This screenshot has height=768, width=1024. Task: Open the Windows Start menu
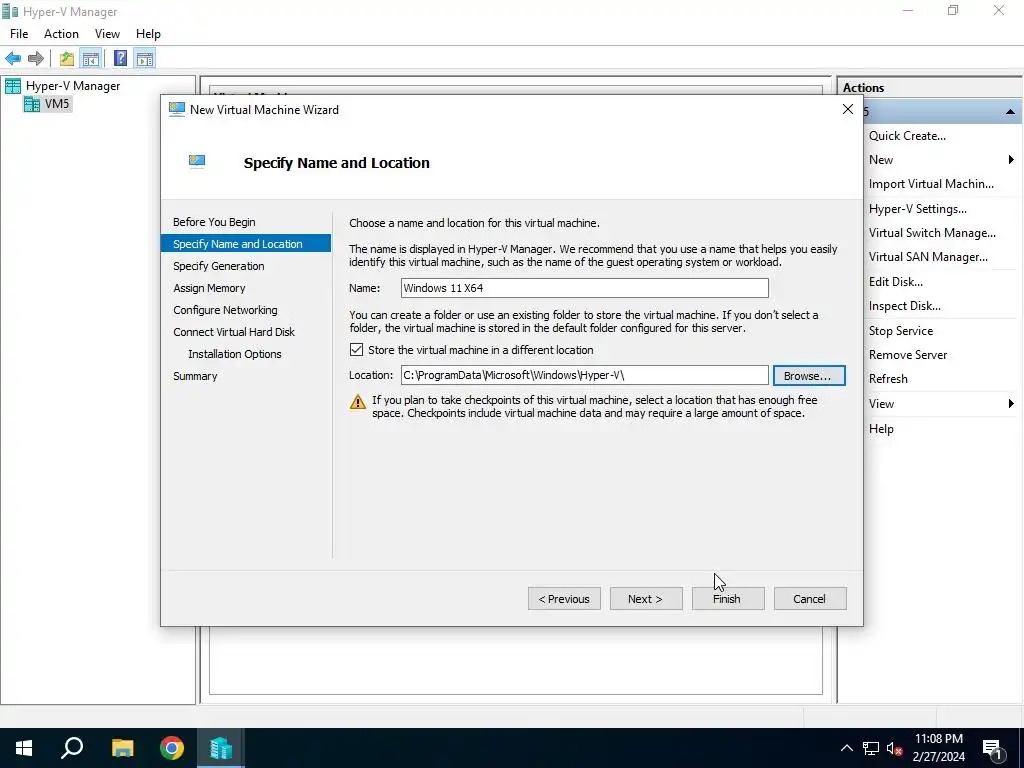click(24, 748)
